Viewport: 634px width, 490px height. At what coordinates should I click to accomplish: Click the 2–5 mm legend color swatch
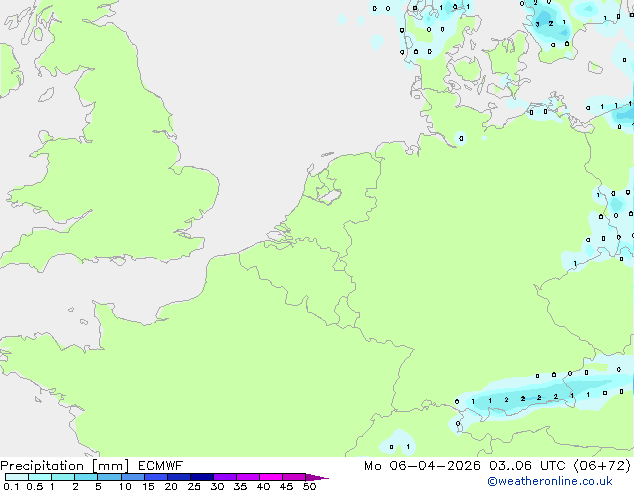86,477
